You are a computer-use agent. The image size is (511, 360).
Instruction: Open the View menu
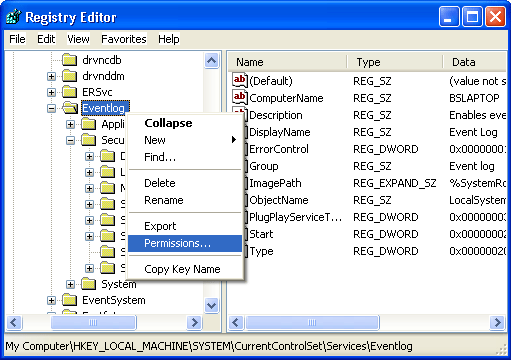tap(78, 39)
